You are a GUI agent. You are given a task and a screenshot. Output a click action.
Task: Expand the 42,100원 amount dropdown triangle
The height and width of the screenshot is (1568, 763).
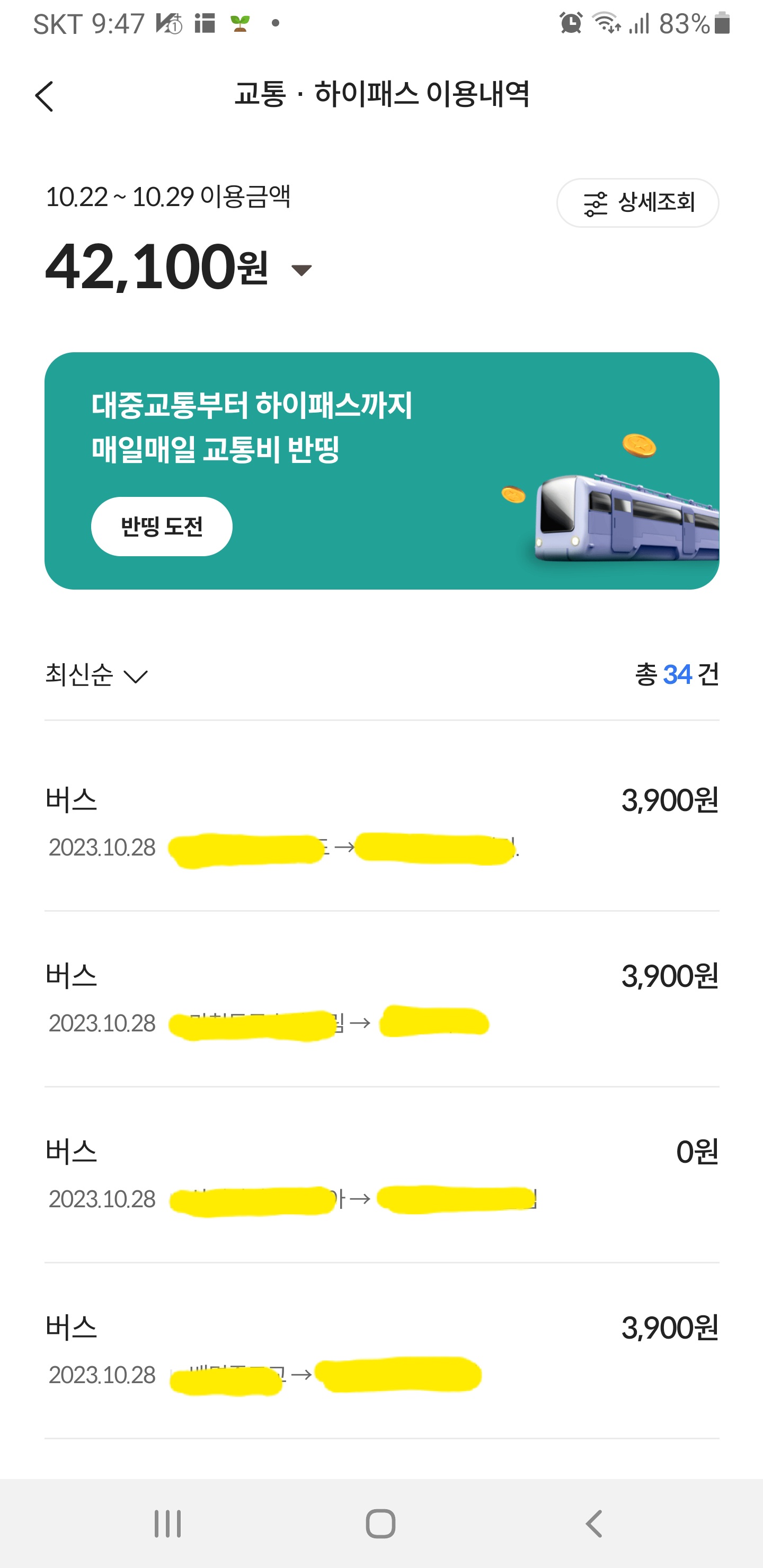(301, 270)
